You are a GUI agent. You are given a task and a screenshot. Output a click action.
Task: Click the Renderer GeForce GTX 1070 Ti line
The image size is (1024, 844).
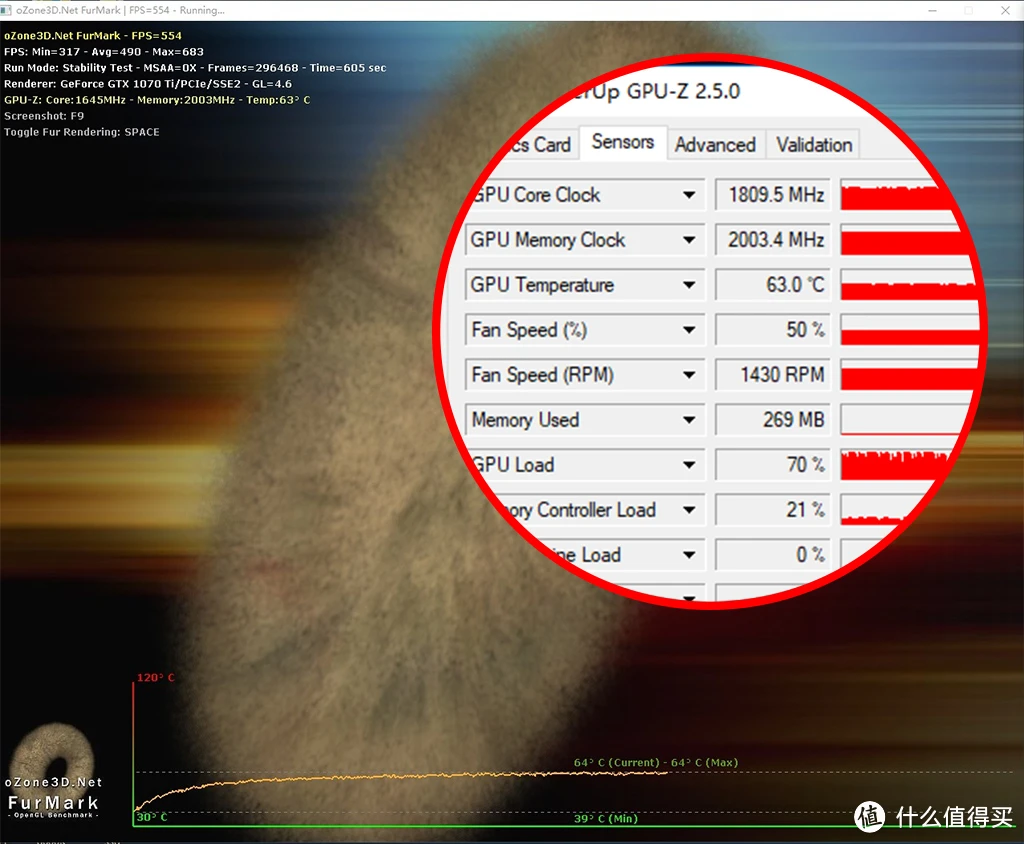(148, 84)
